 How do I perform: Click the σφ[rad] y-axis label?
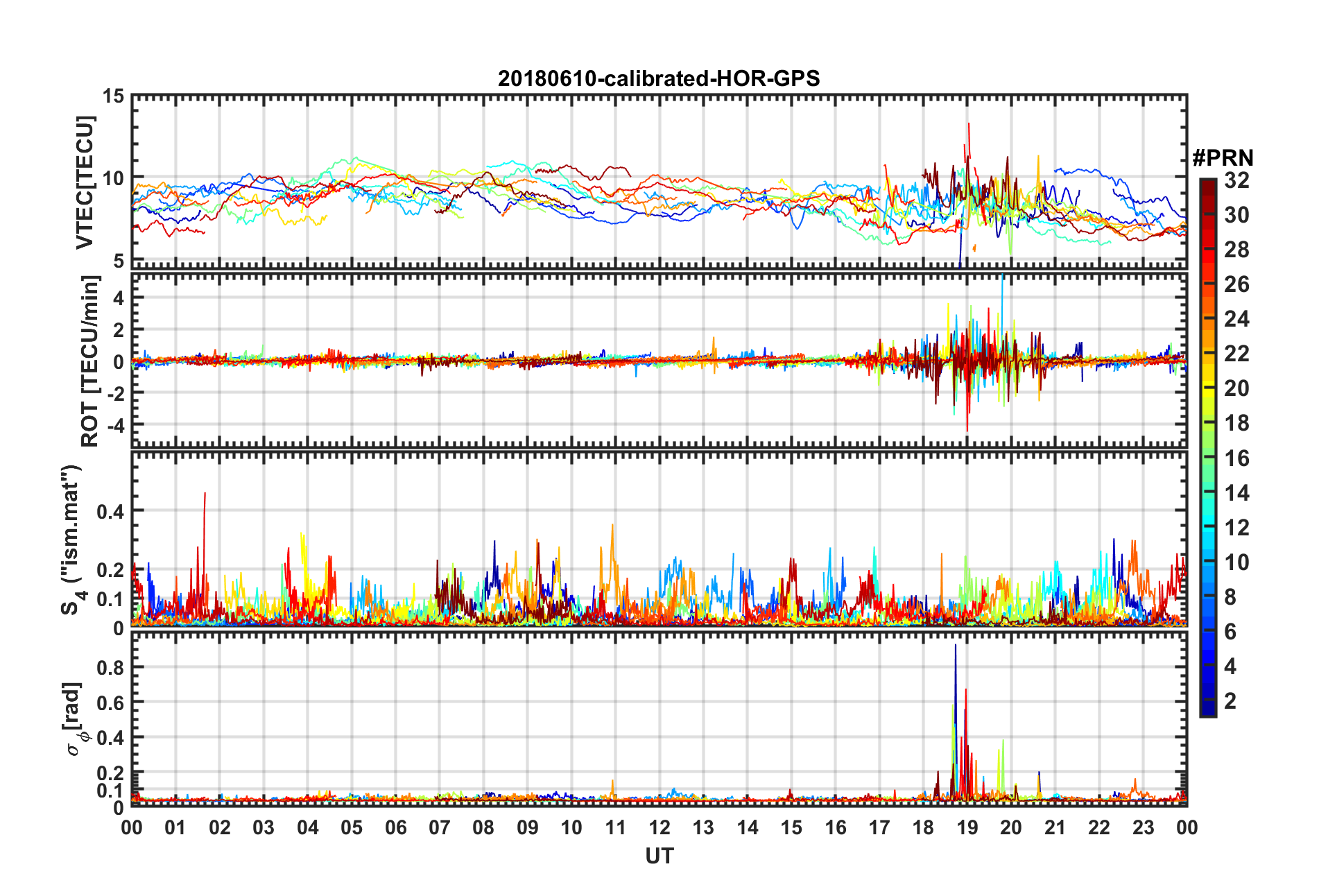pos(74,720)
